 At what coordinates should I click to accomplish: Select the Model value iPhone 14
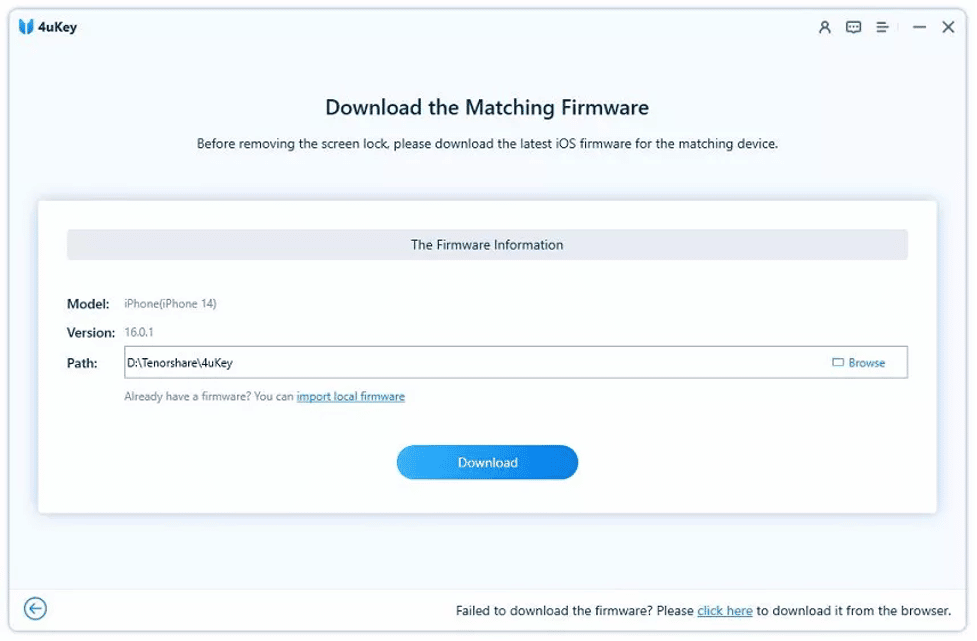pyautogui.click(x=173, y=303)
